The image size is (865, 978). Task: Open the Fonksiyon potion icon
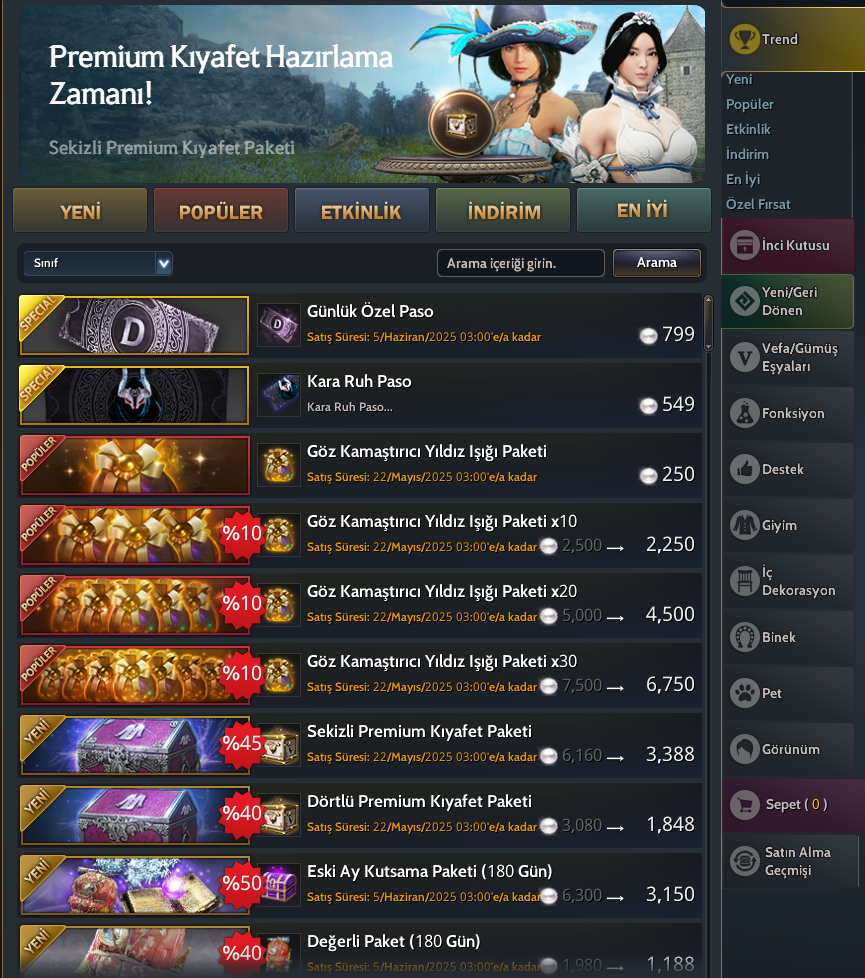point(745,413)
